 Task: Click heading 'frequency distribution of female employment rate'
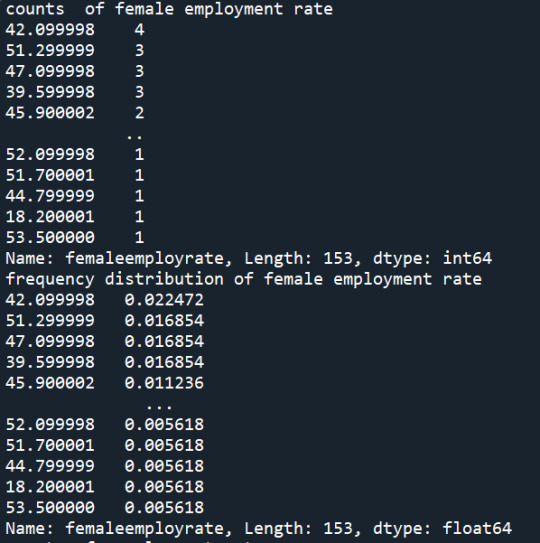[244, 280]
